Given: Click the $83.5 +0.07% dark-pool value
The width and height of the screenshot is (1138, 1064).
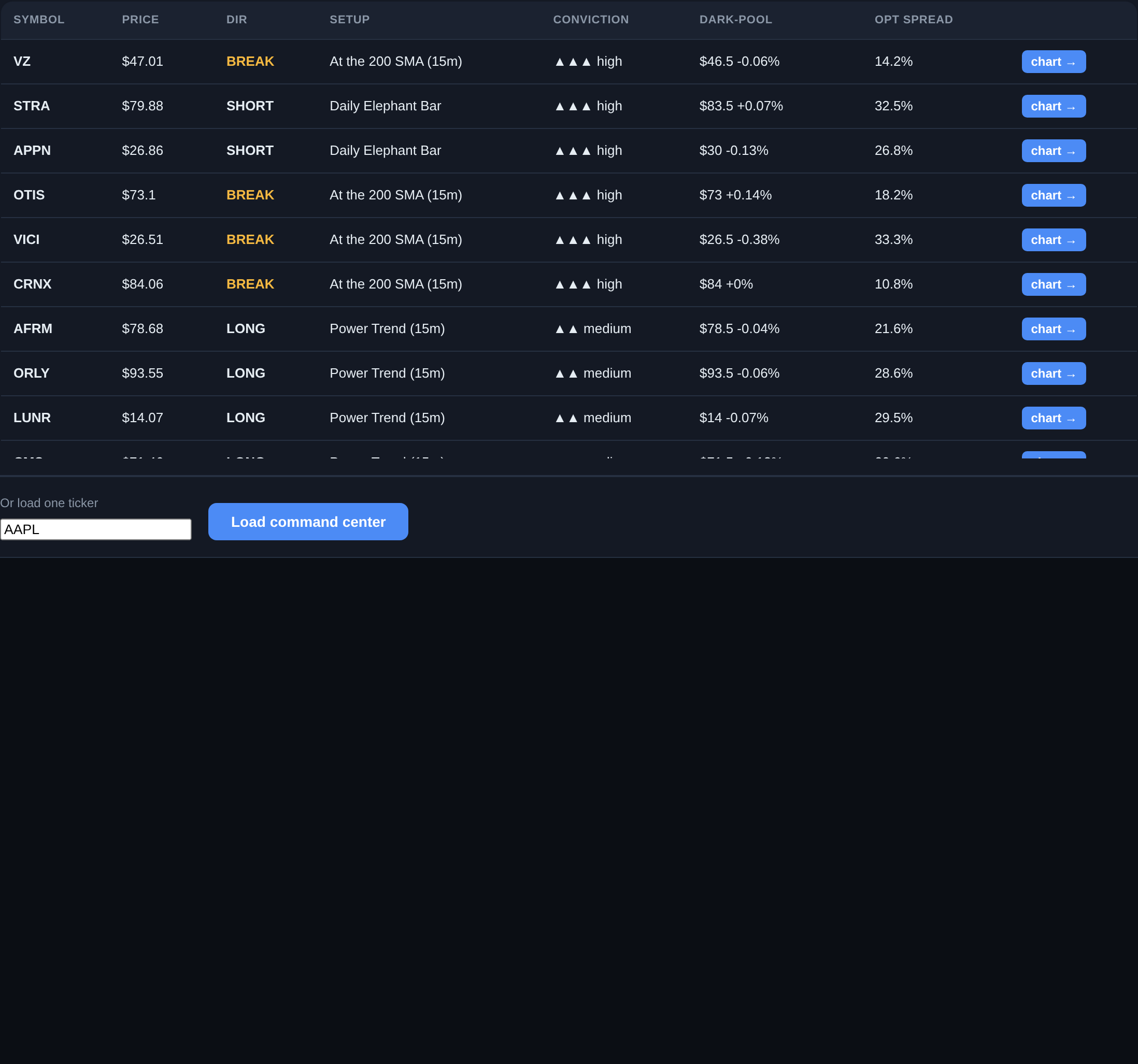Looking at the screenshot, I should tap(741, 106).
